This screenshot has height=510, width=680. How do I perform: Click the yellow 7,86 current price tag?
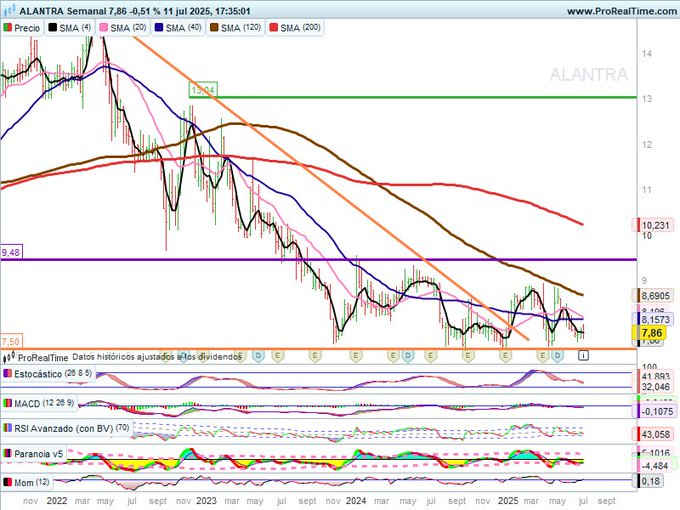[x=651, y=333]
